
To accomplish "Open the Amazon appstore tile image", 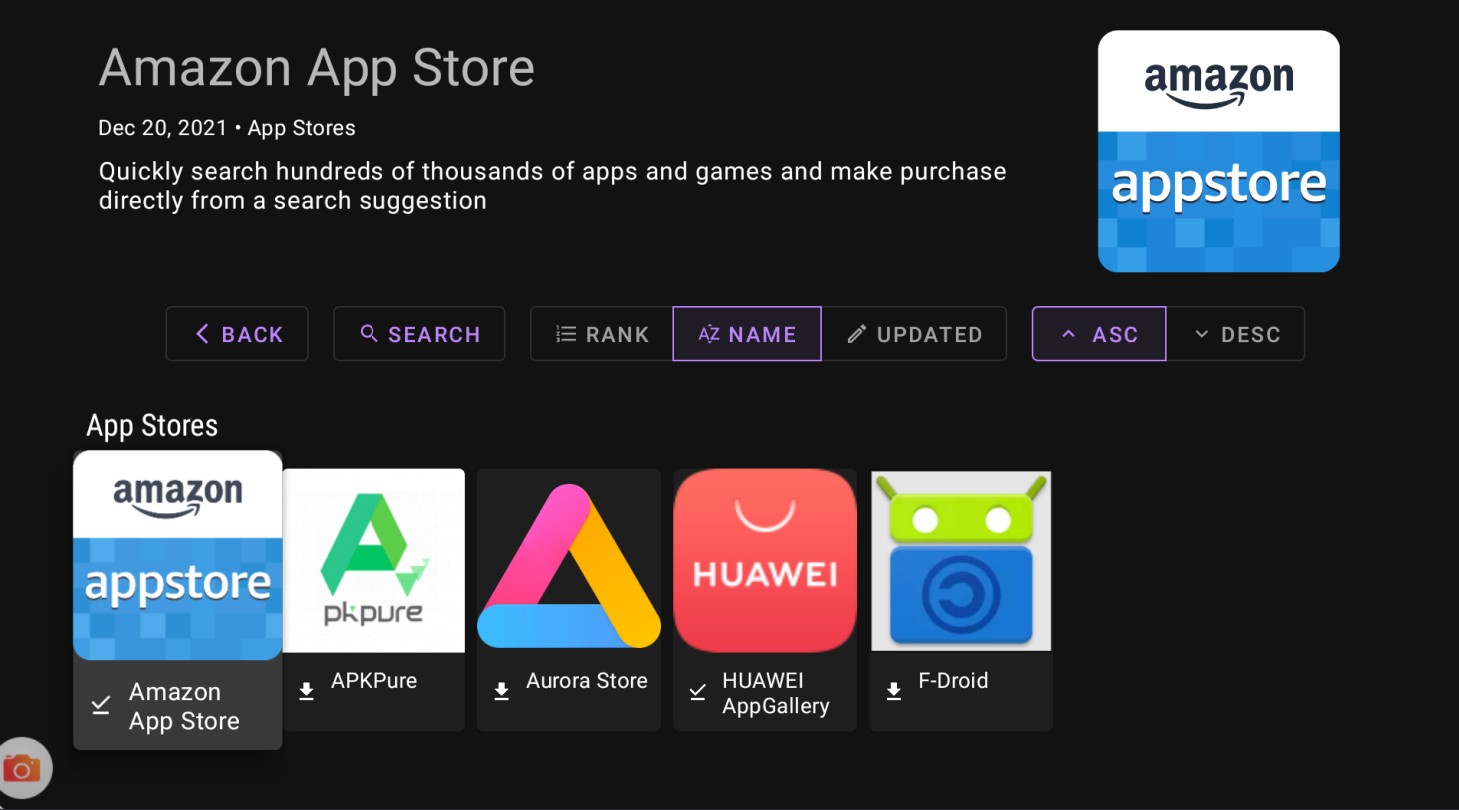I will [x=178, y=555].
